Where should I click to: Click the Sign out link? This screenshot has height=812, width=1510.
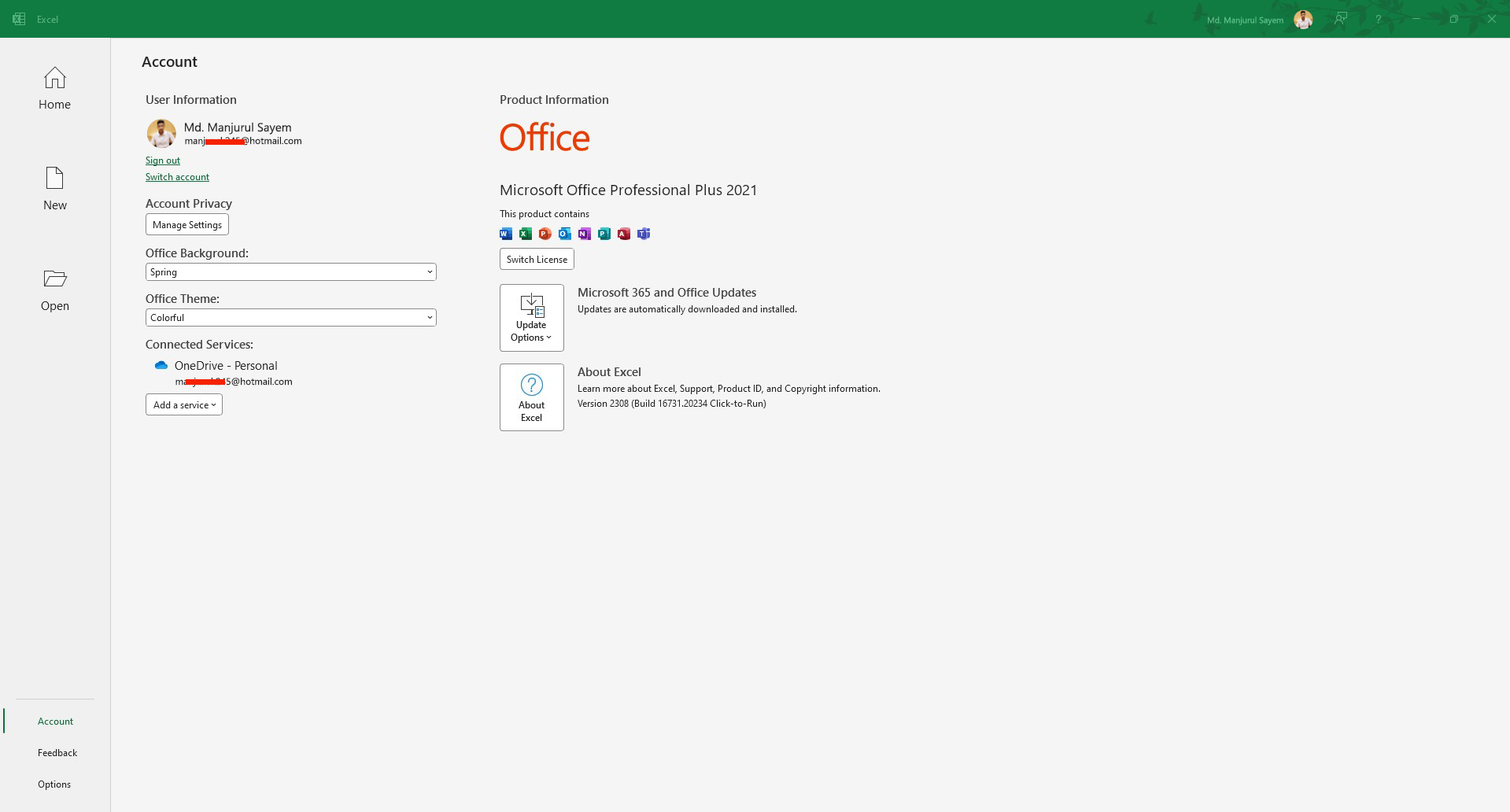coord(163,161)
